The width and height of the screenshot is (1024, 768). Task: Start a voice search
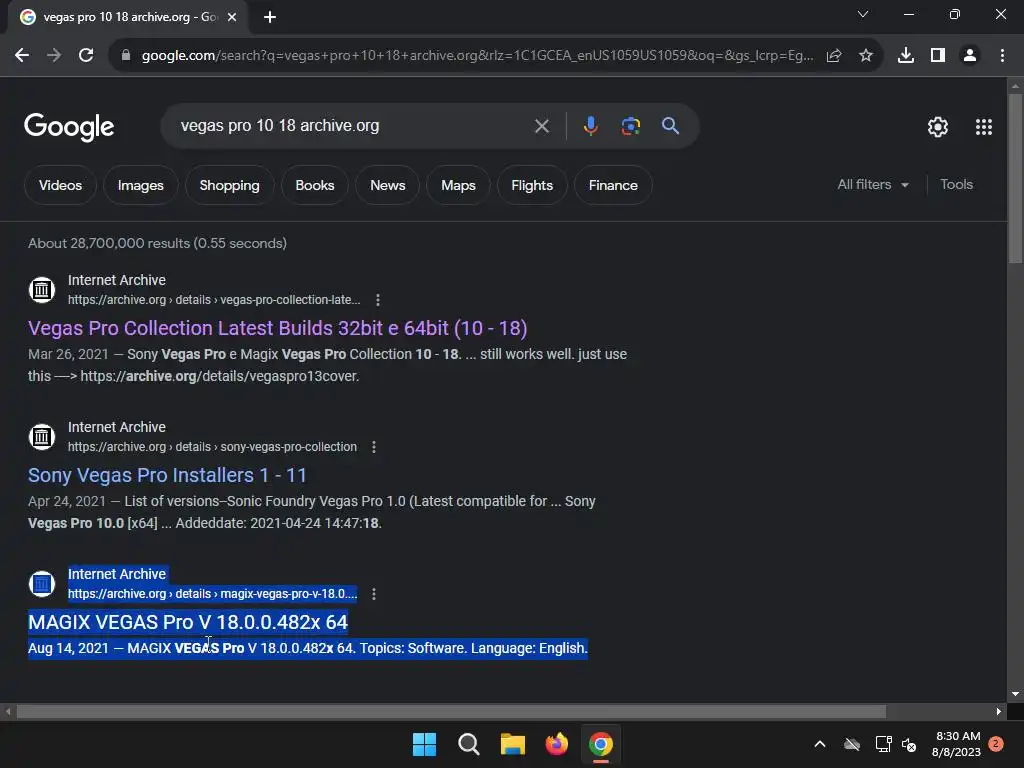(x=590, y=125)
